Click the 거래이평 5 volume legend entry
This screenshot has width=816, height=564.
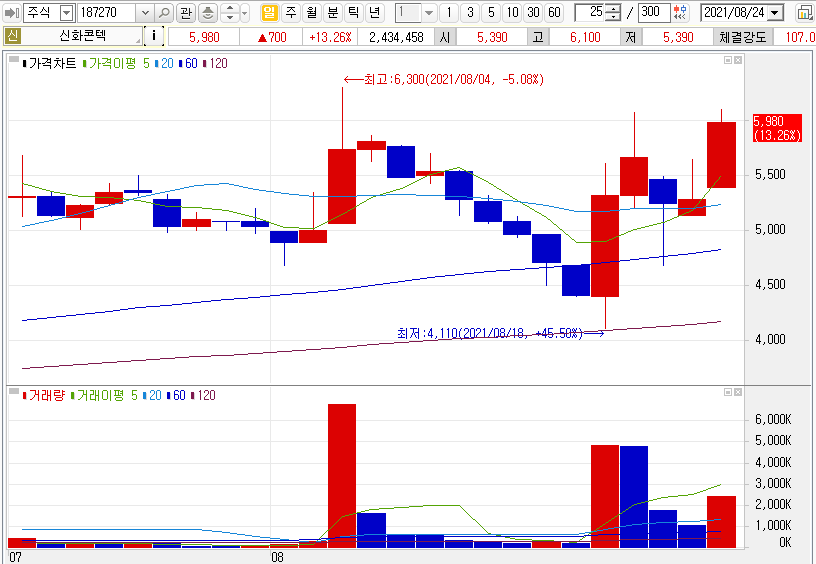point(104,395)
